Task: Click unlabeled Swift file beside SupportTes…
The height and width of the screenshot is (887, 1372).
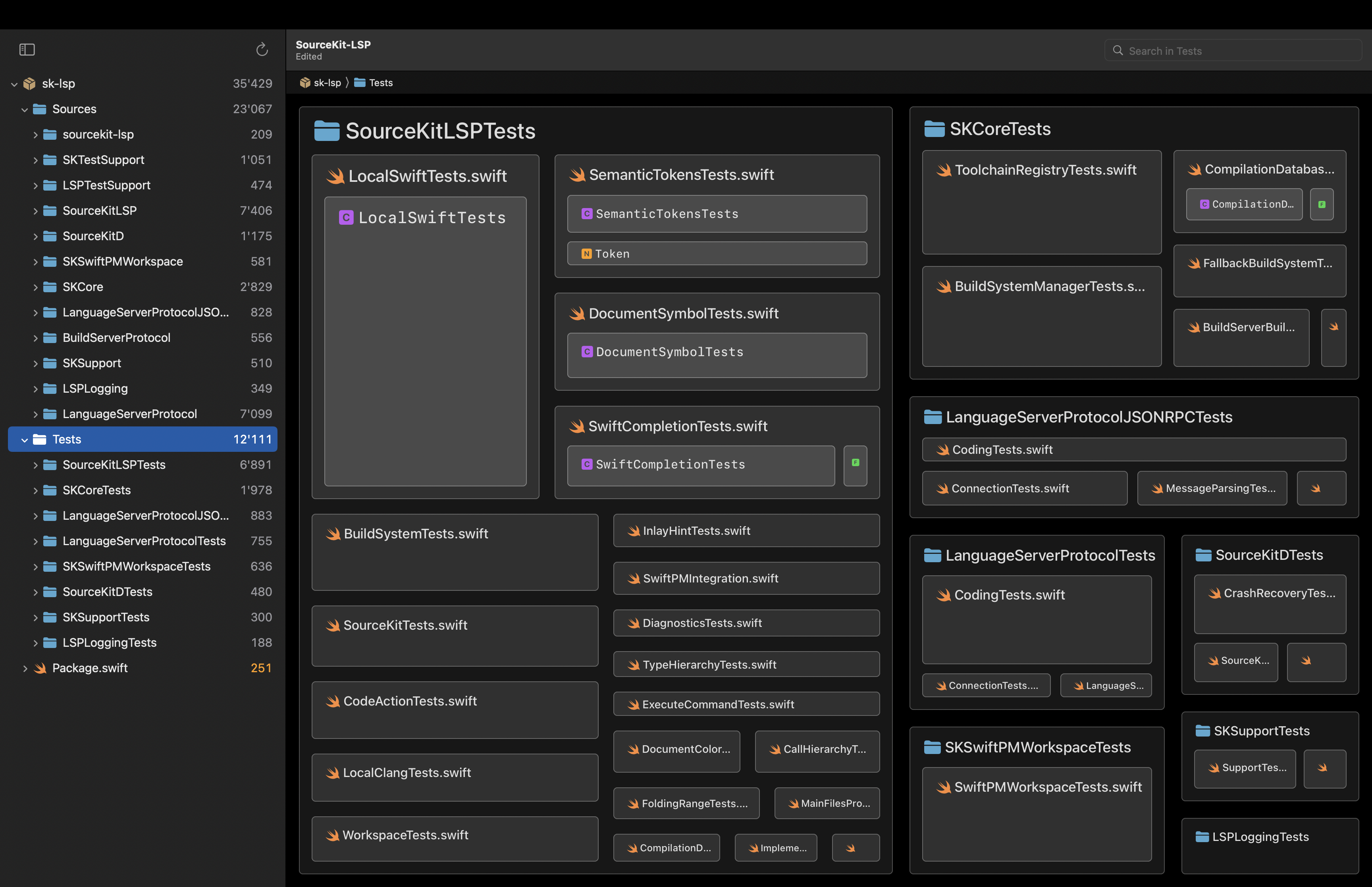Action: pyautogui.click(x=1325, y=768)
